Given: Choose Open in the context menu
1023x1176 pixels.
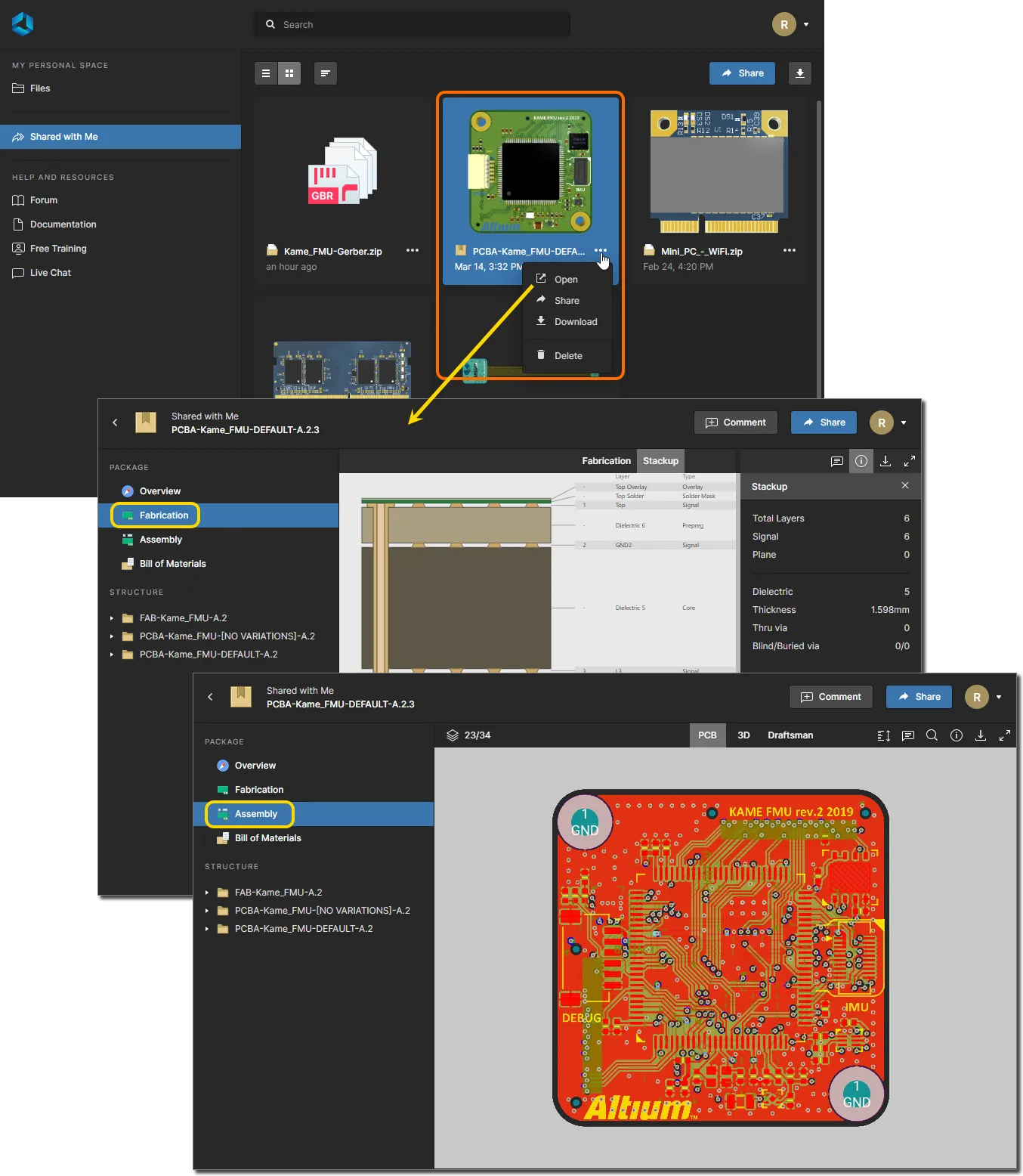Looking at the screenshot, I should click(566, 280).
